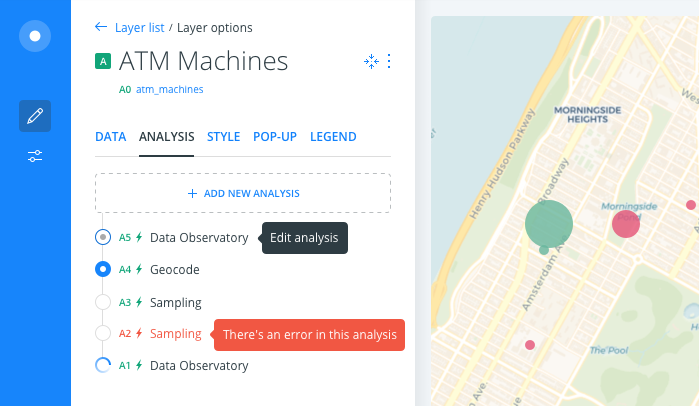Click the small pink dot near Amsterdam Ave
The height and width of the screenshot is (406, 699).
(530, 345)
